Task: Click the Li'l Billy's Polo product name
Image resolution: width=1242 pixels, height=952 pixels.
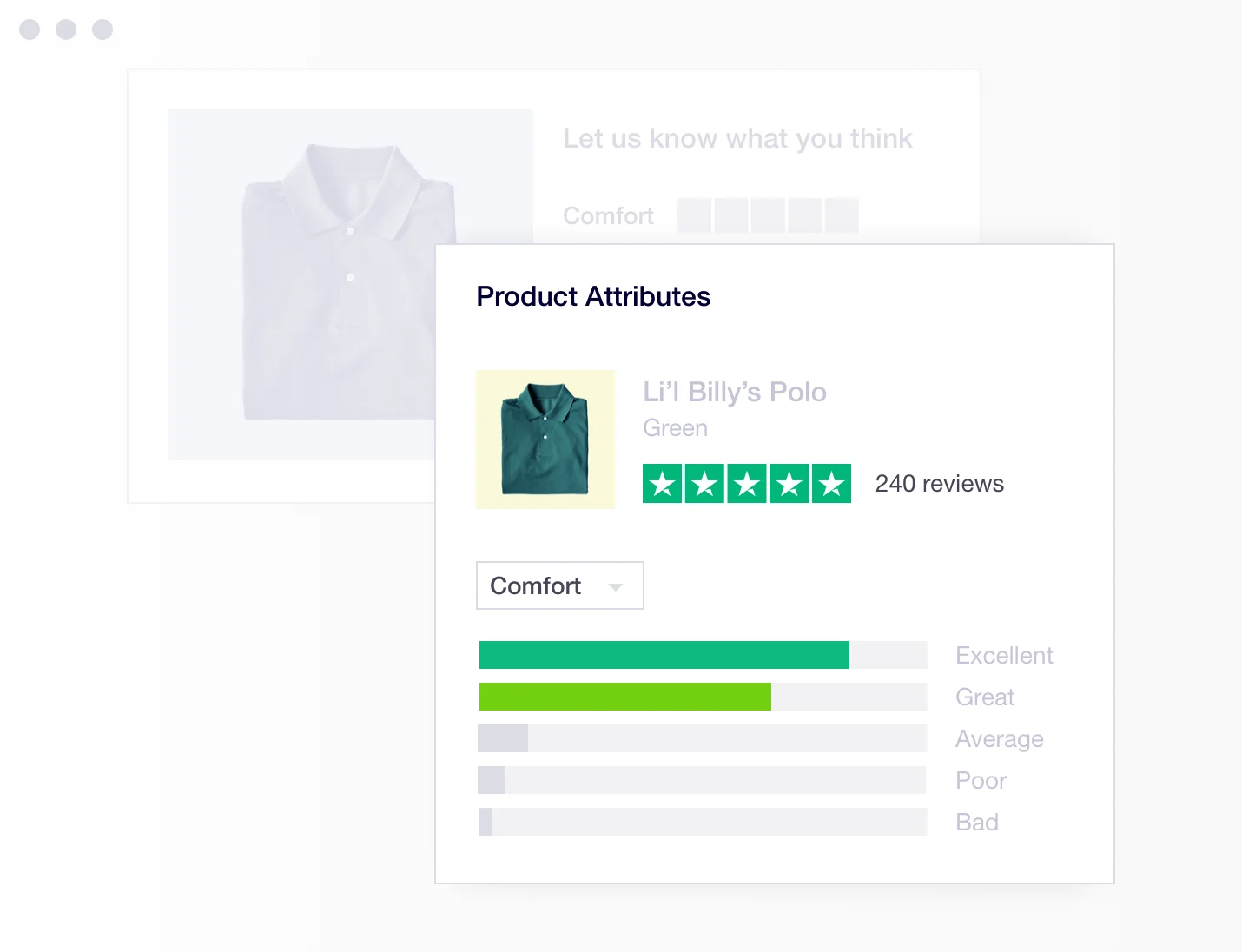Action: pos(735,392)
